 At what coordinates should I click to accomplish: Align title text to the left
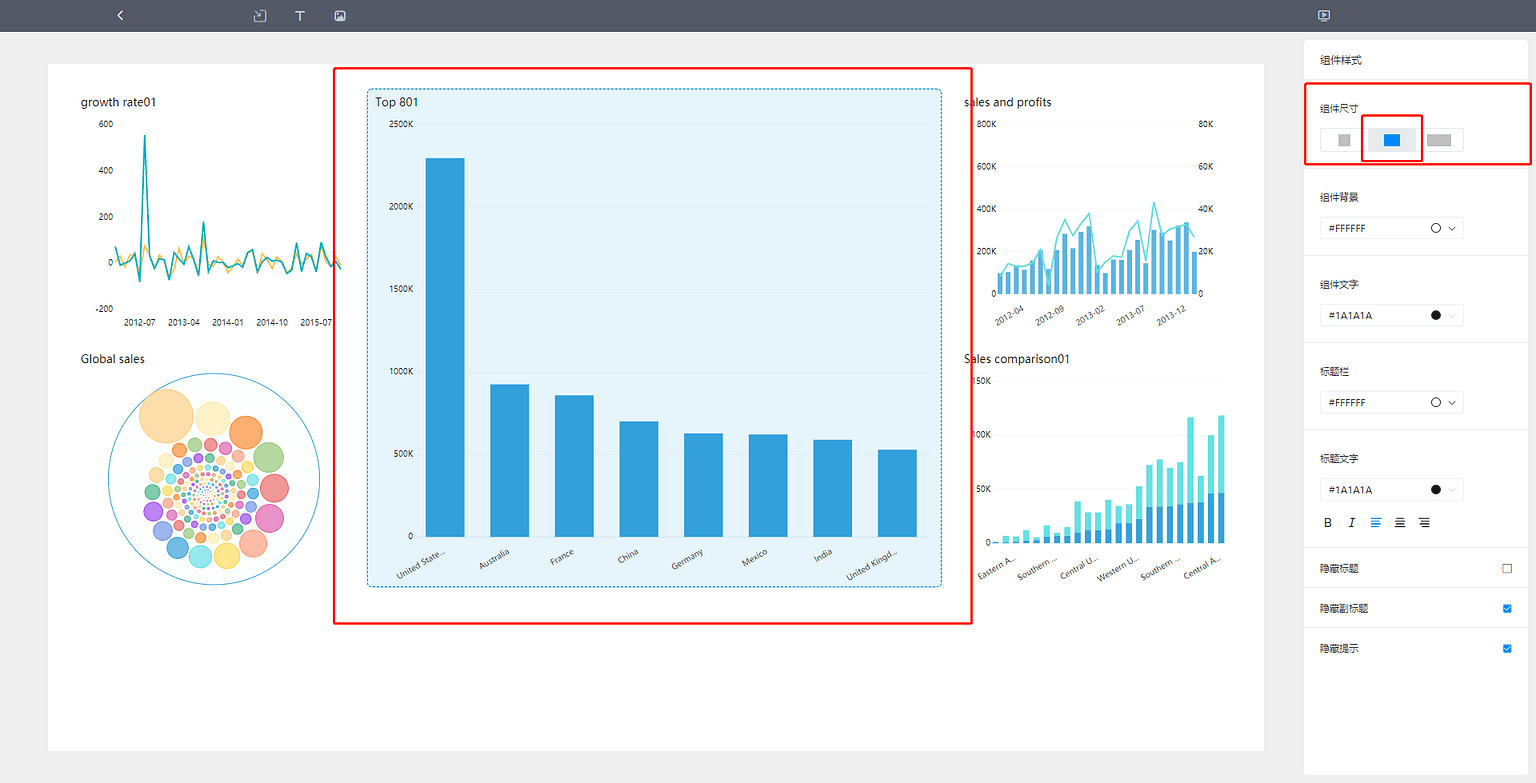[x=1376, y=522]
